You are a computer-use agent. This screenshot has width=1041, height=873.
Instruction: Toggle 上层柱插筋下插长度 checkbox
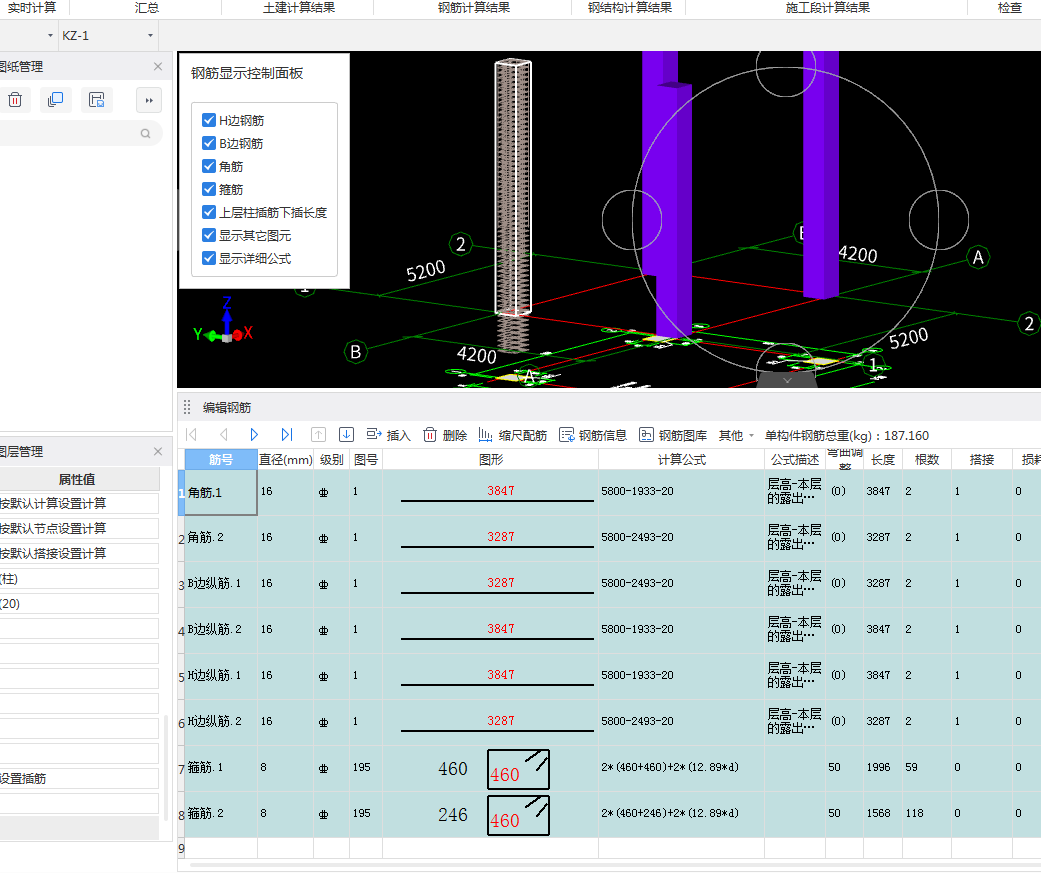[208, 212]
